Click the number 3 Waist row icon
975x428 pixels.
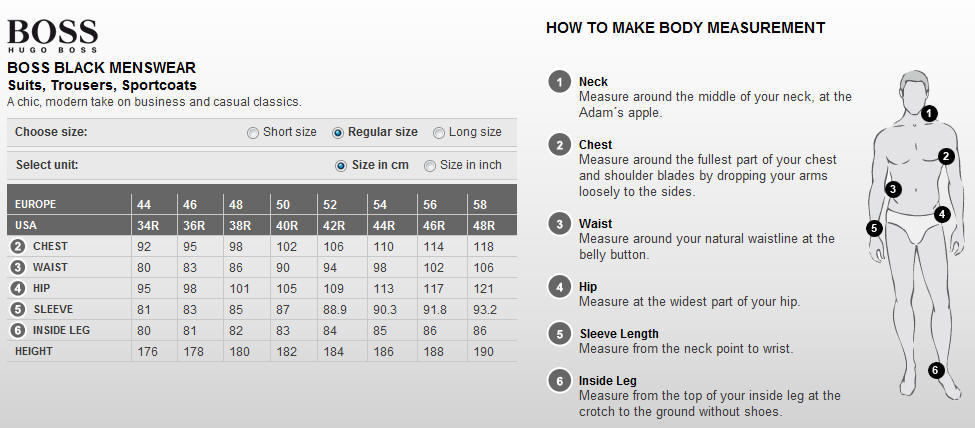tap(18, 268)
